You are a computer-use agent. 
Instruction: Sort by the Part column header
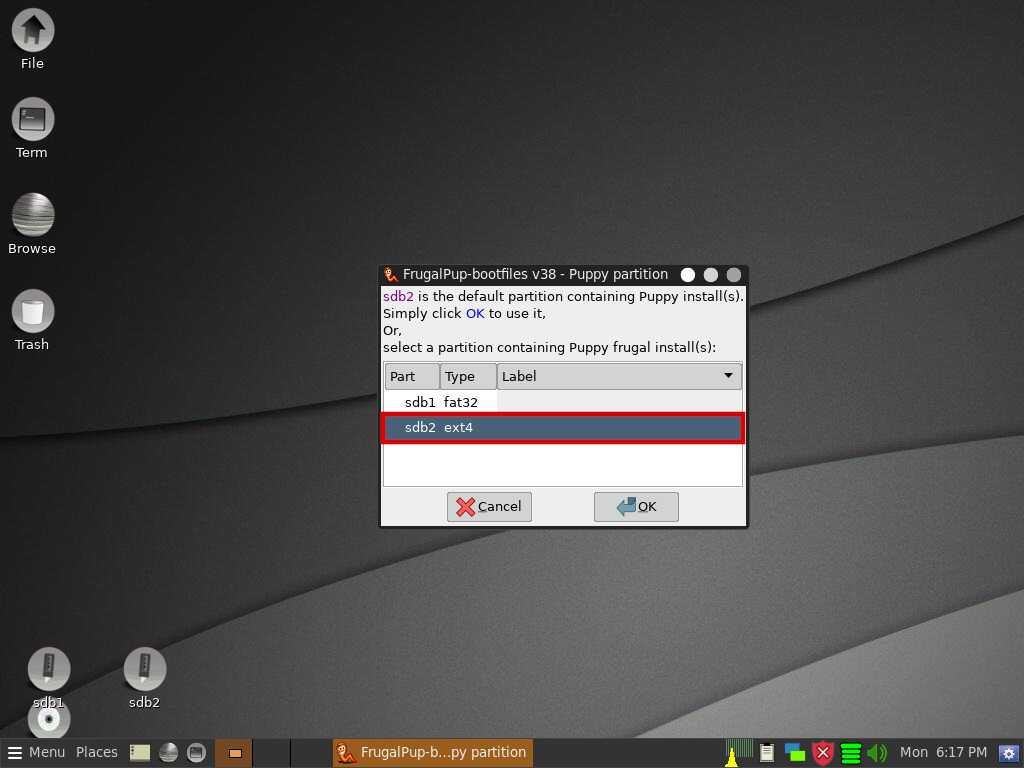pos(411,377)
